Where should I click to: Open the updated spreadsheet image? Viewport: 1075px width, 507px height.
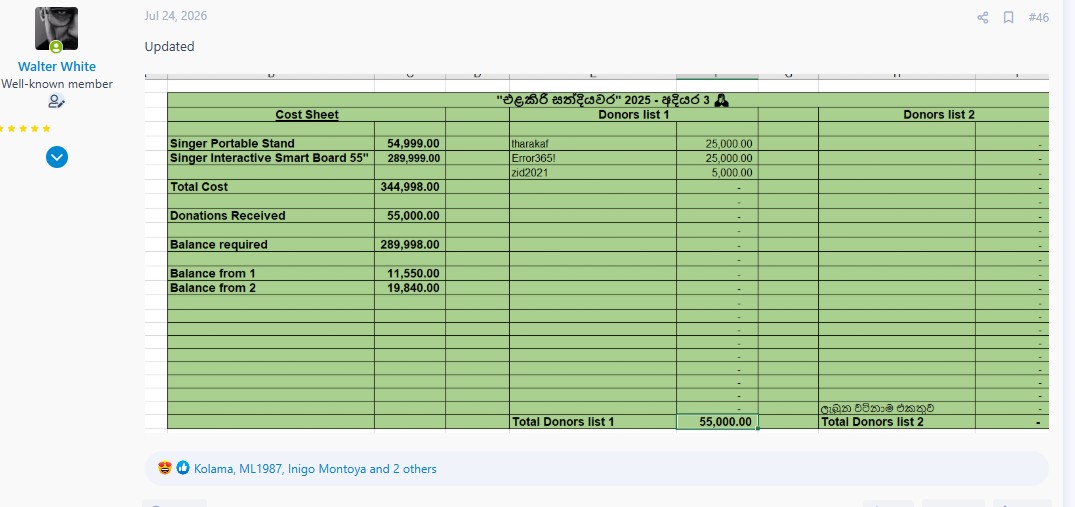tap(596, 252)
